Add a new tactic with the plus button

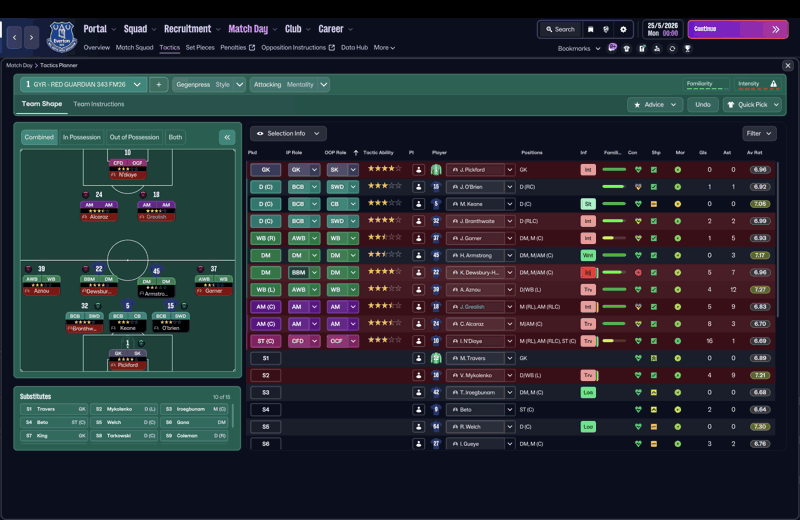pyautogui.click(x=159, y=84)
